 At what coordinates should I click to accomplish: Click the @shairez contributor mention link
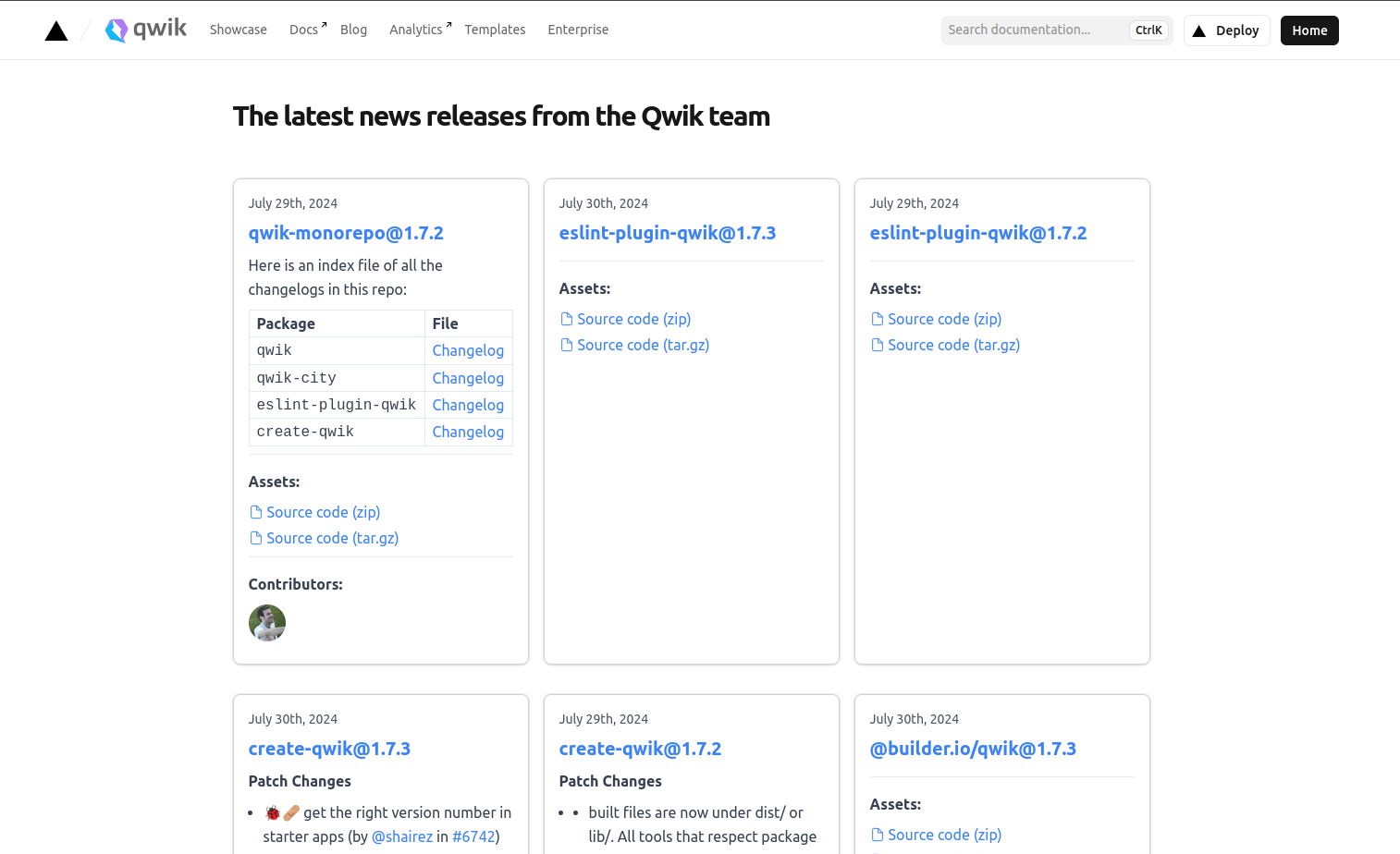click(x=402, y=836)
